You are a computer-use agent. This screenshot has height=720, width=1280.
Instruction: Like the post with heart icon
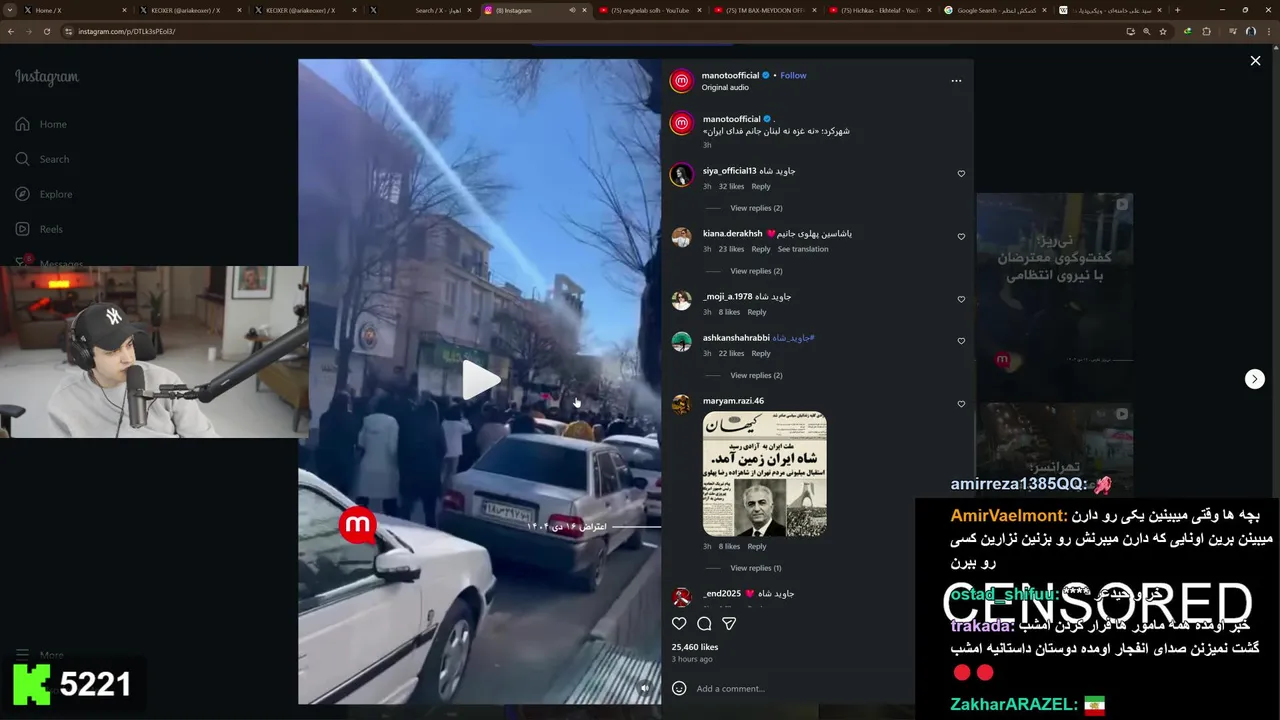tap(679, 623)
